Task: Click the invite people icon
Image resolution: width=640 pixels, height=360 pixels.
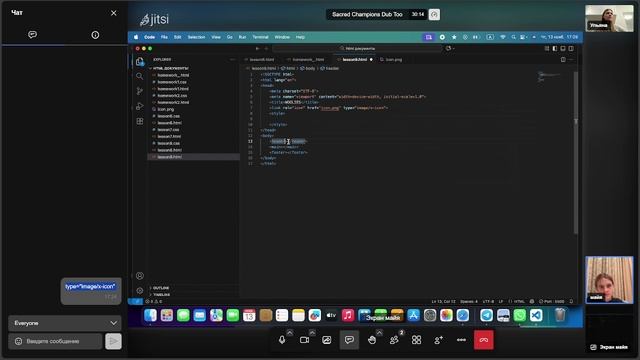Action: coord(439,340)
